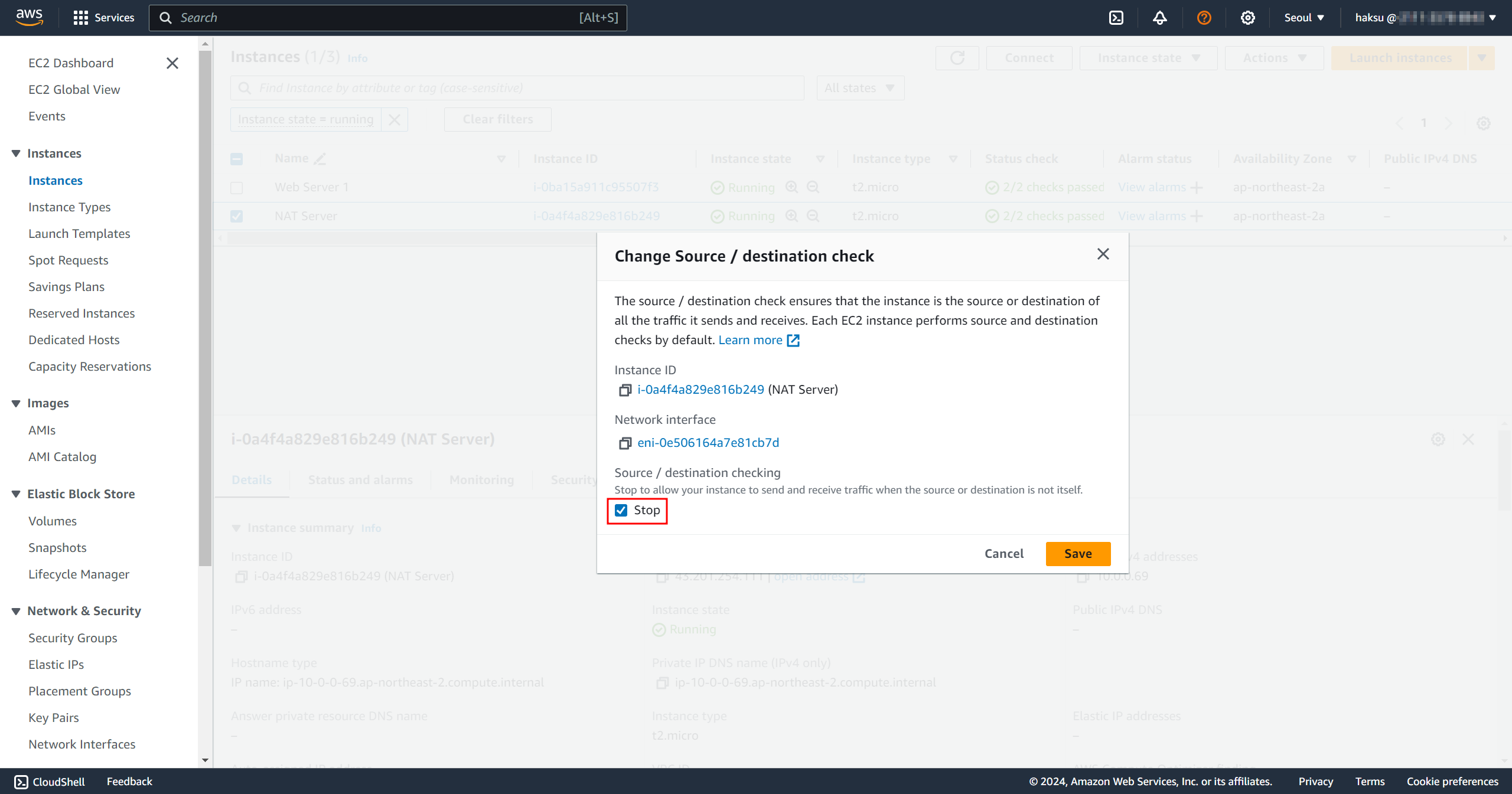Screen dimensions: 1512x794
Task: Deselect the NAT Server row checkbox
Action: pos(237,217)
